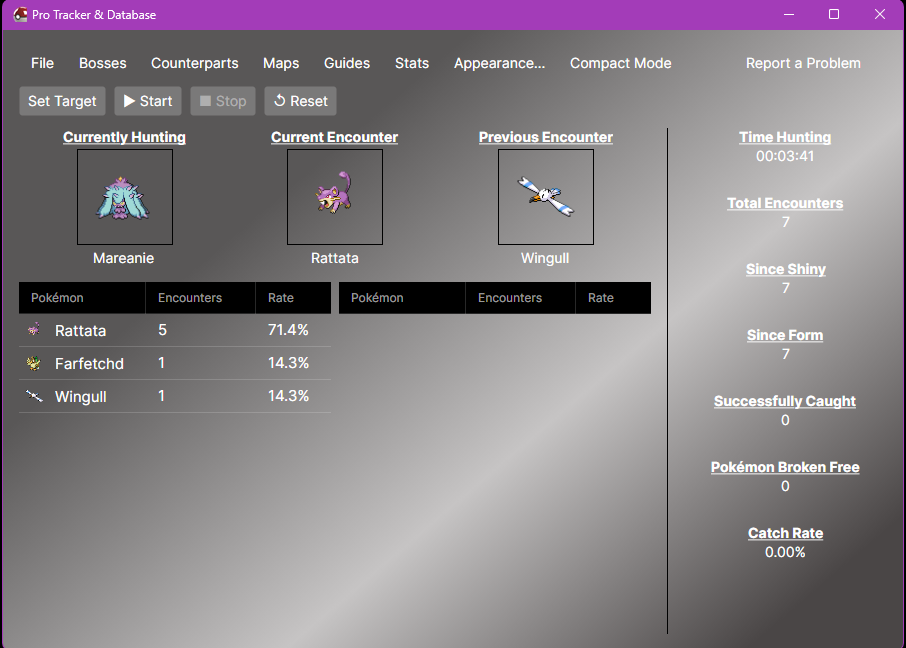906x648 pixels.
Task: Open the Guides menu
Action: [347, 63]
